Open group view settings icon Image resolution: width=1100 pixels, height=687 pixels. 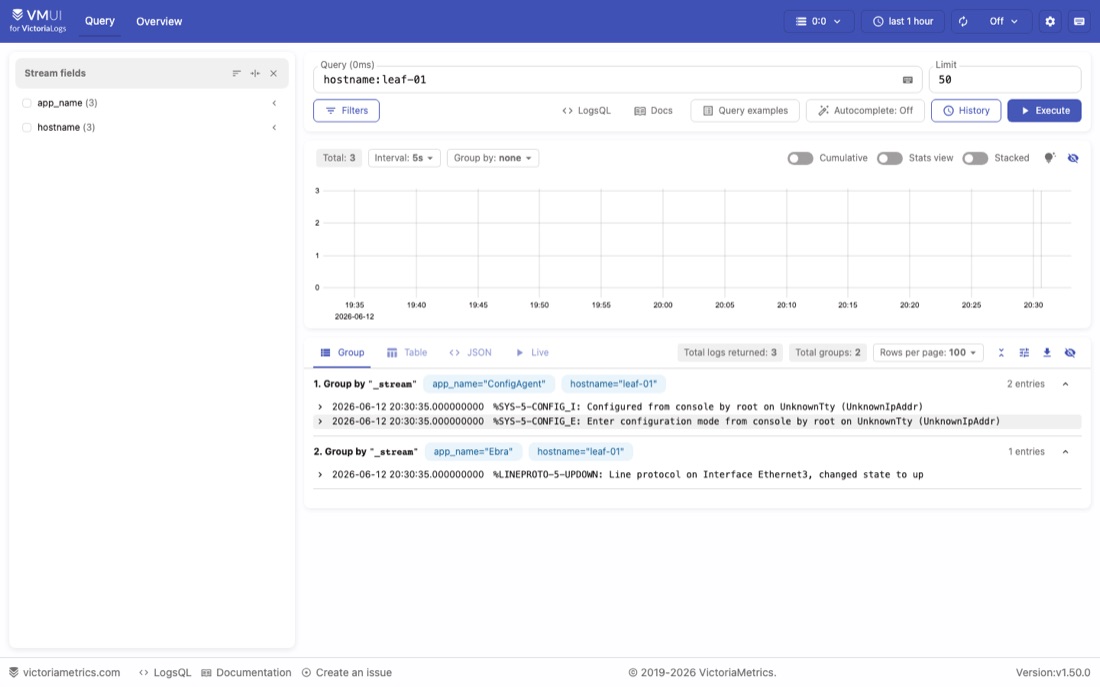[1024, 352]
